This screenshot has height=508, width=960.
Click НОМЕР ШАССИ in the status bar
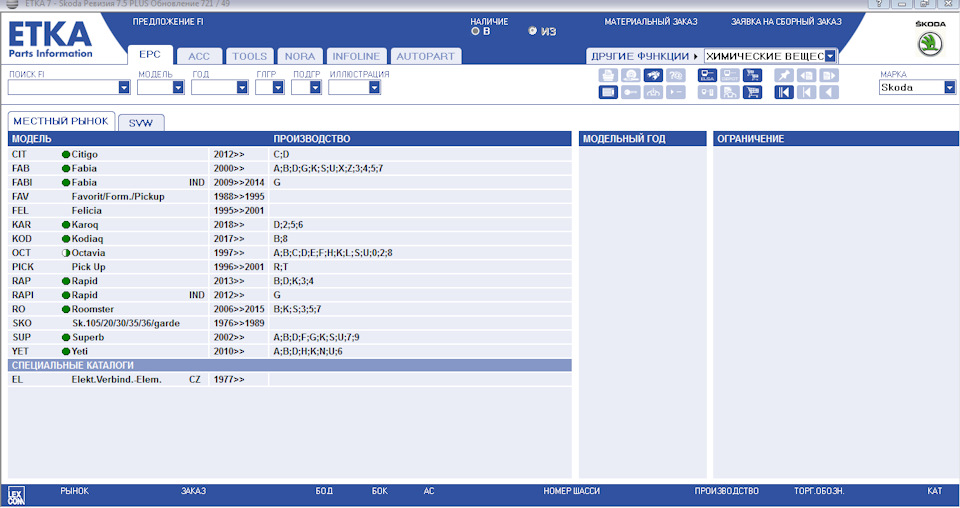coord(572,491)
